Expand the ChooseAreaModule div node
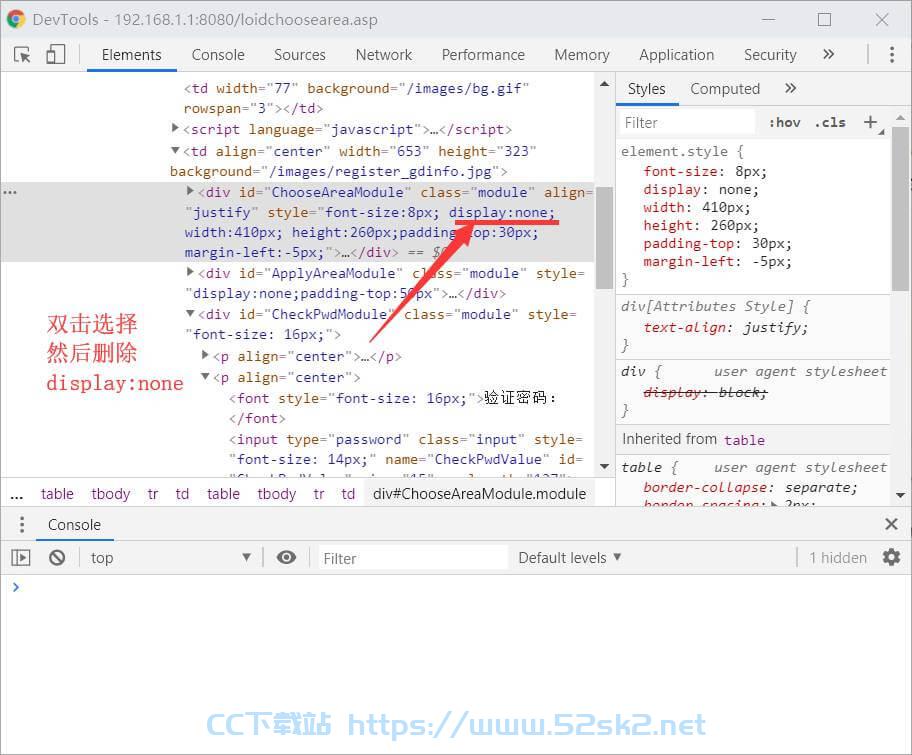912x755 pixels. [x=190, y=190]
